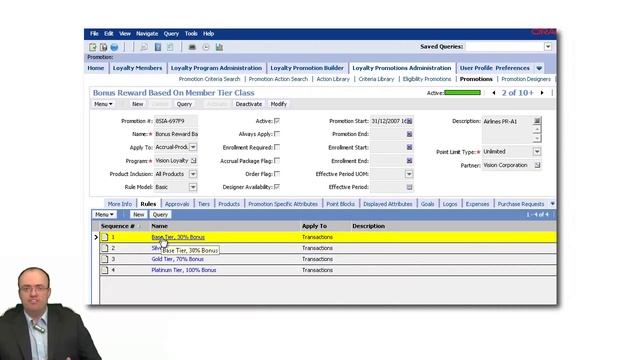
Task: Click row 4 document icon
Action: click(x=105, y=270)
